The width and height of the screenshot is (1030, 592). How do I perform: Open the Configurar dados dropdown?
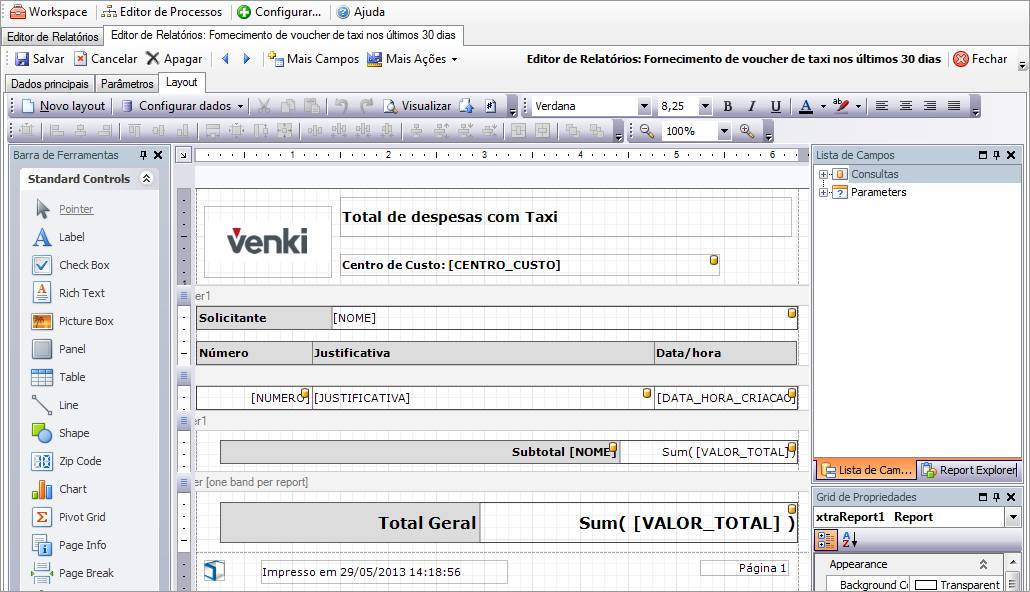(x=240, y=106)
